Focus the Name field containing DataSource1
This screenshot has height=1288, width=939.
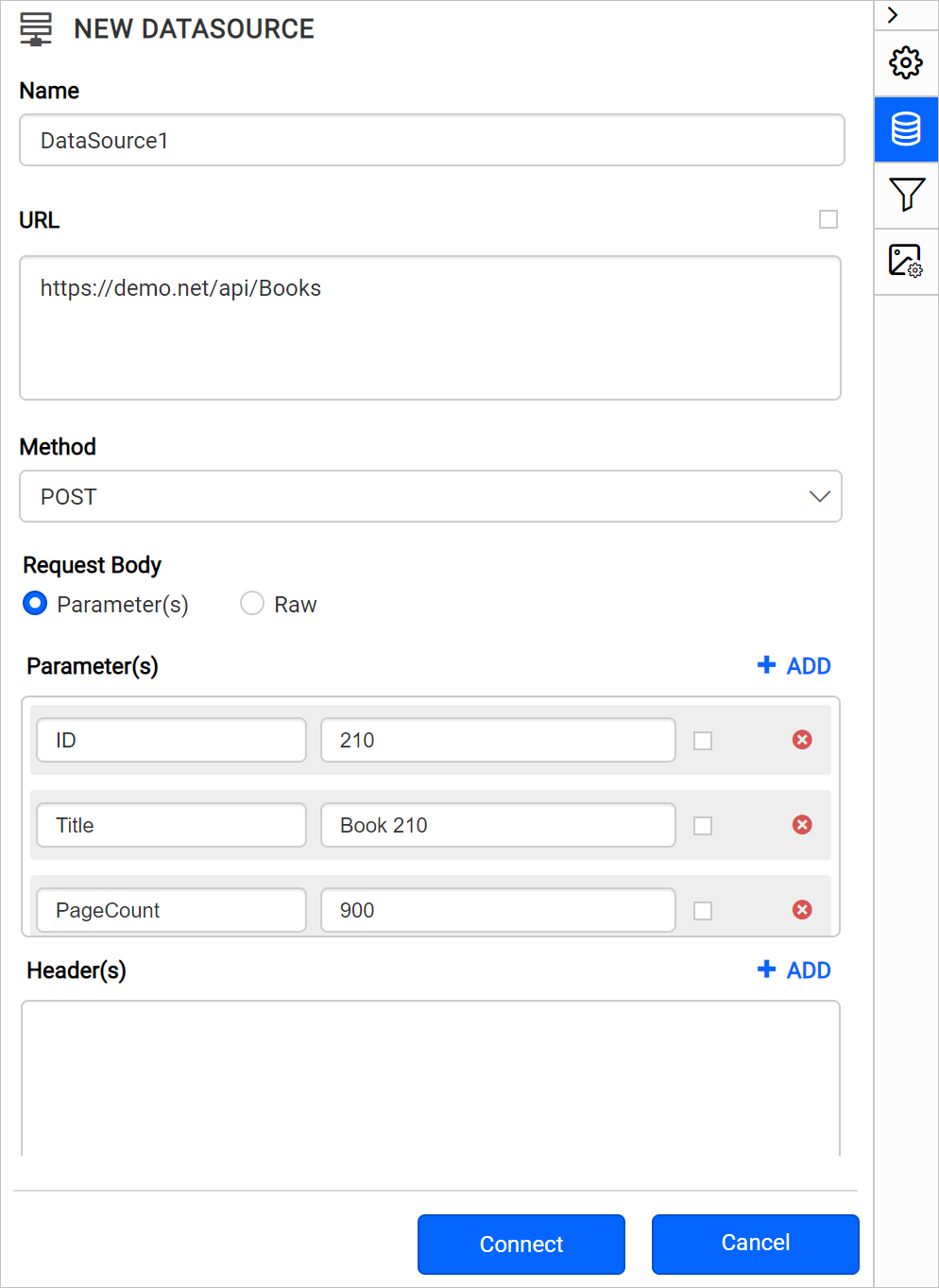[432, 140]
